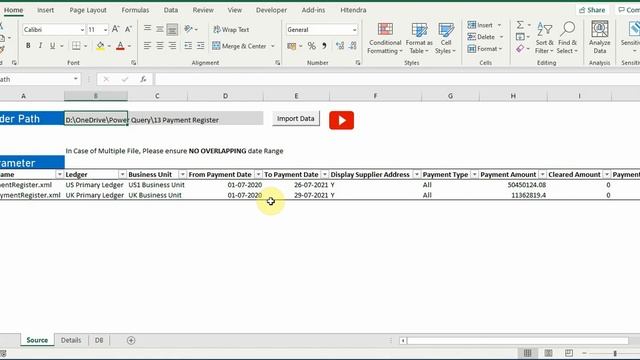This screenshot has height=360, width=640.
Task: Align text right
Action: (x=172, y=46)
